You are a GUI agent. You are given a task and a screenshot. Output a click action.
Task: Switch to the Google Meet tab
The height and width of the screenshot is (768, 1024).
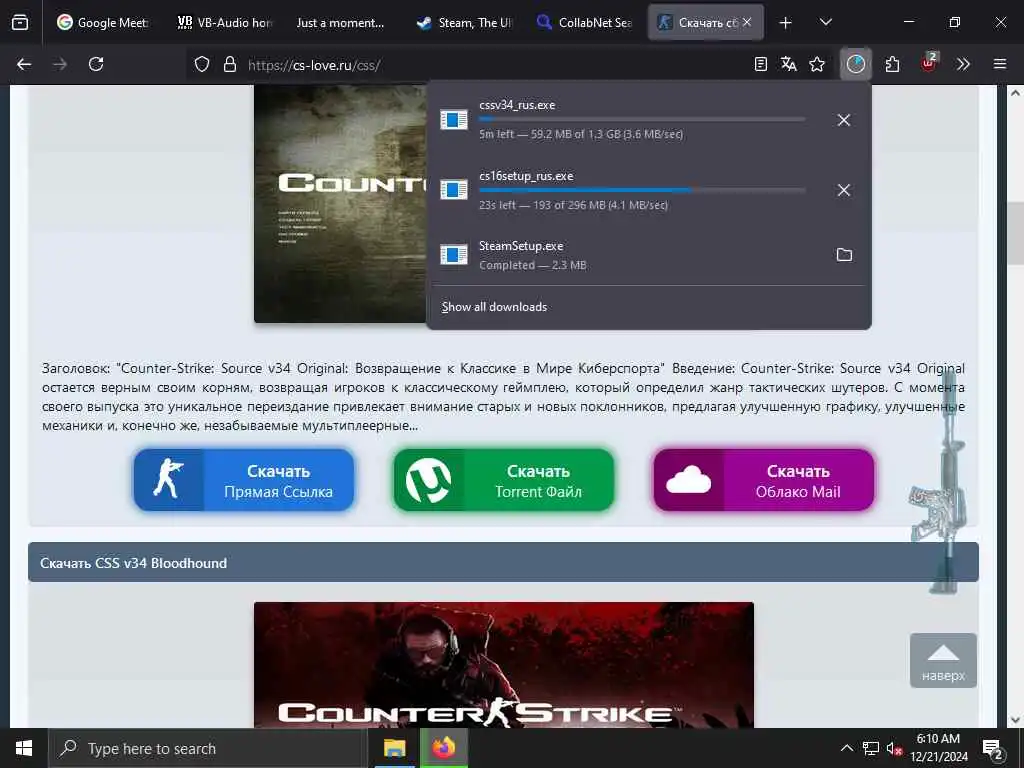tap(103, 22)
